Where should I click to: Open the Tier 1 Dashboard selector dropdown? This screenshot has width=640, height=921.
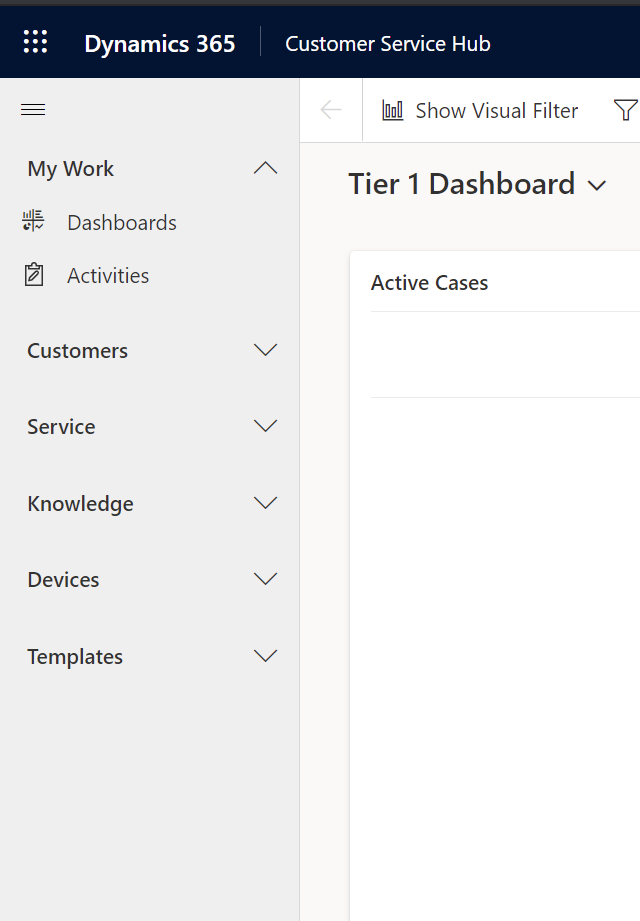tap(598, 186)
